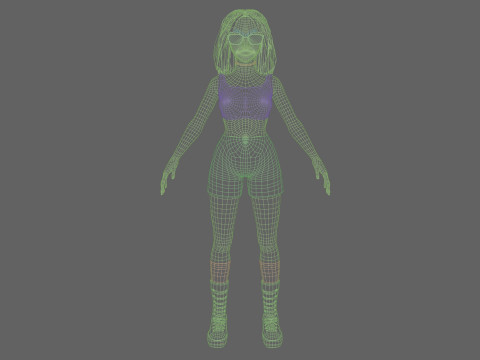Select the shorts mesh on the character's hips
Screen dimensions: 480x360
pyautogui.click(x=246, y=167)
